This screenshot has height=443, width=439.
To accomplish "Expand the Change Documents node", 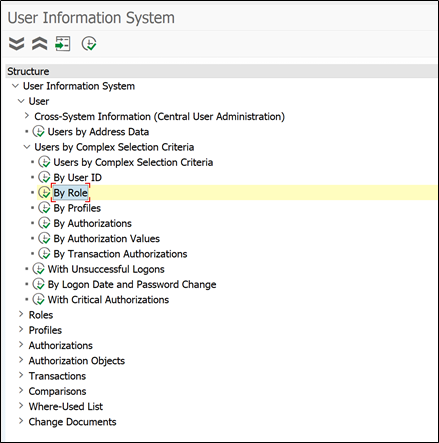I will pos(21,421).
